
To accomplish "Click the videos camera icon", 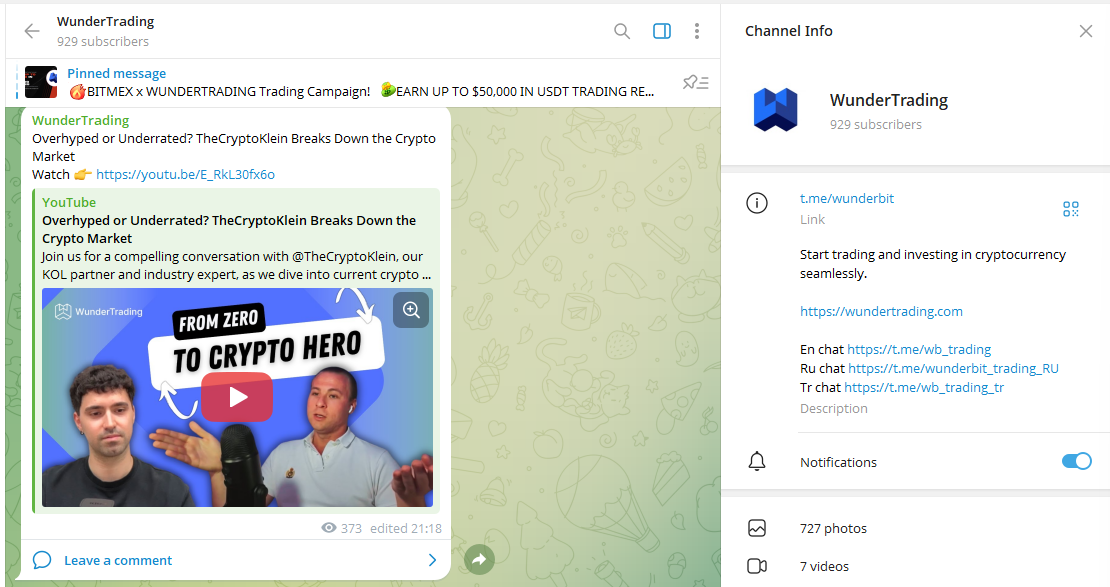I will (x=757, y=566).
